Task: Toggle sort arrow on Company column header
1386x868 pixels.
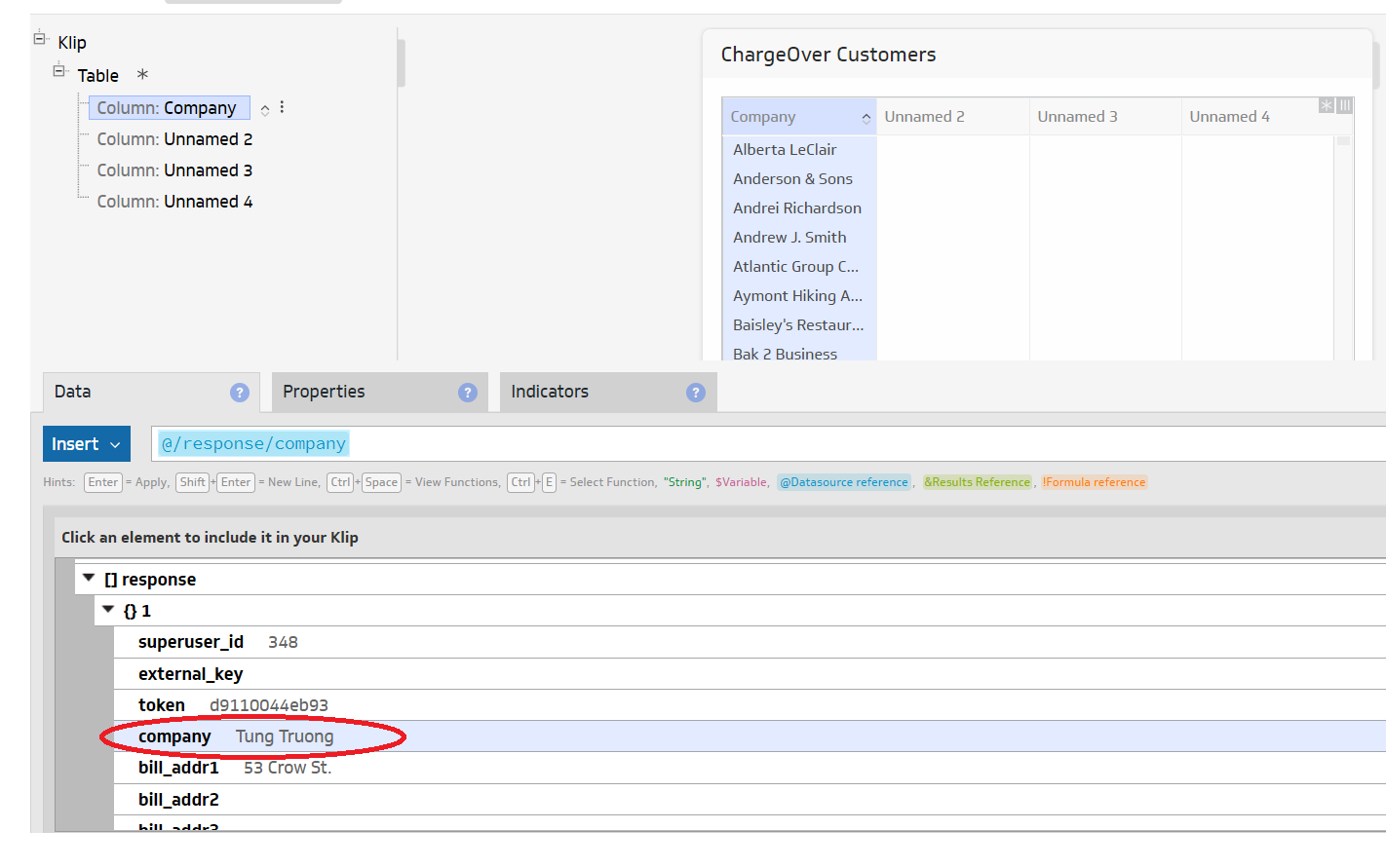Action: [866, 118]
